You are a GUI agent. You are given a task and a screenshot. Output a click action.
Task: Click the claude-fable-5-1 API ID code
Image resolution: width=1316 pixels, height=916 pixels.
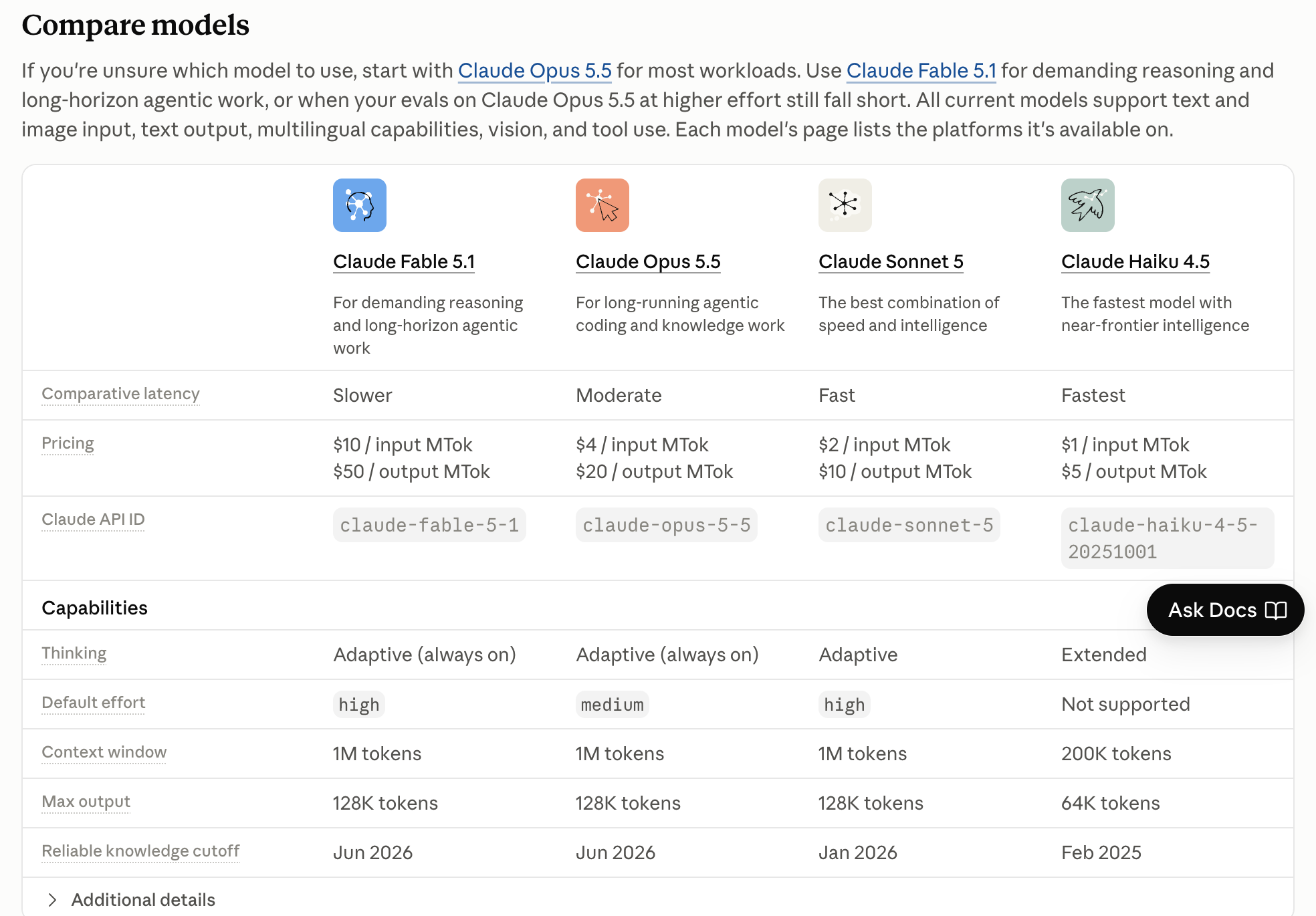point(429,525)
